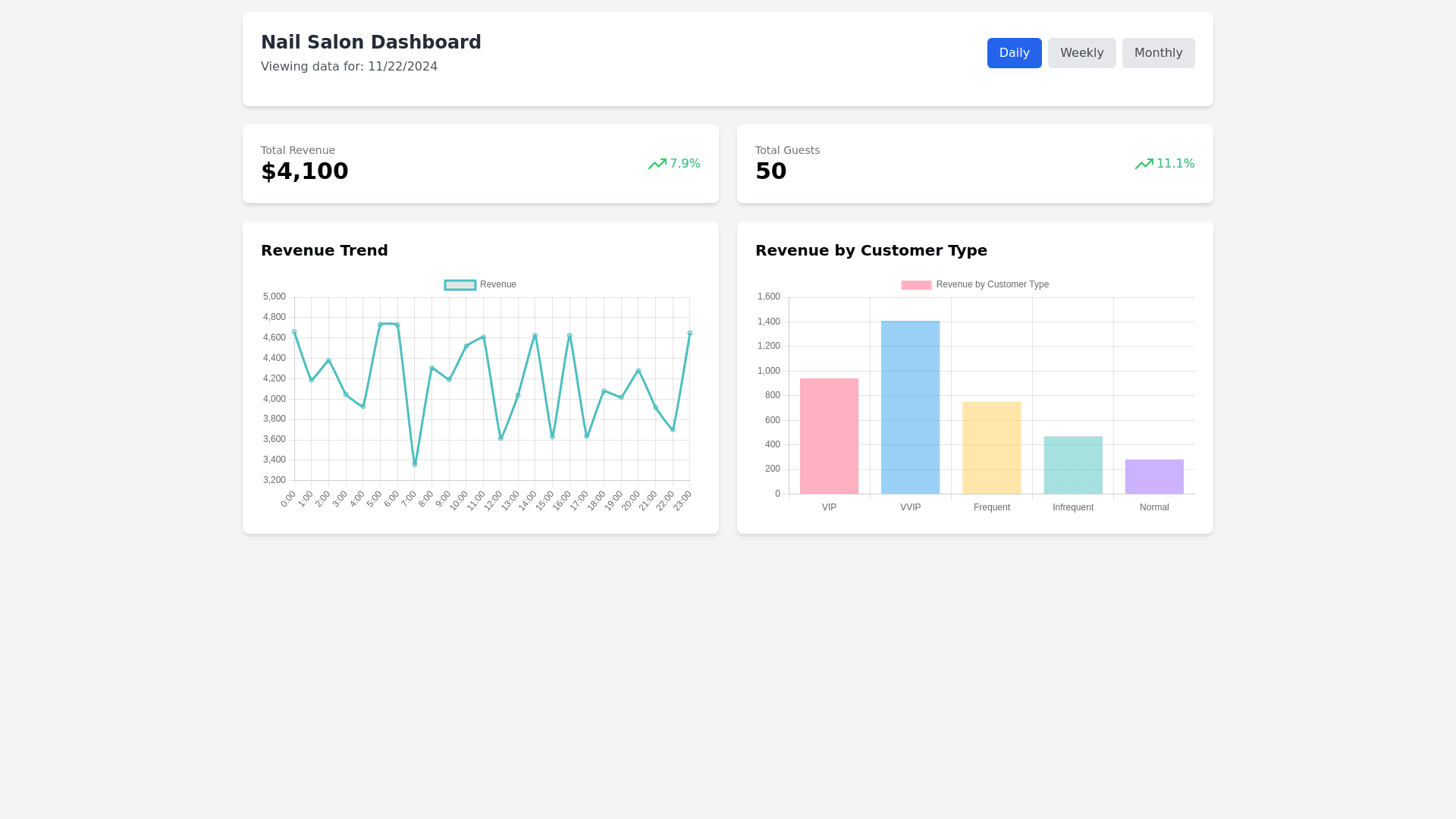Click the Nail Salon Dashboard title

[371, 42]
